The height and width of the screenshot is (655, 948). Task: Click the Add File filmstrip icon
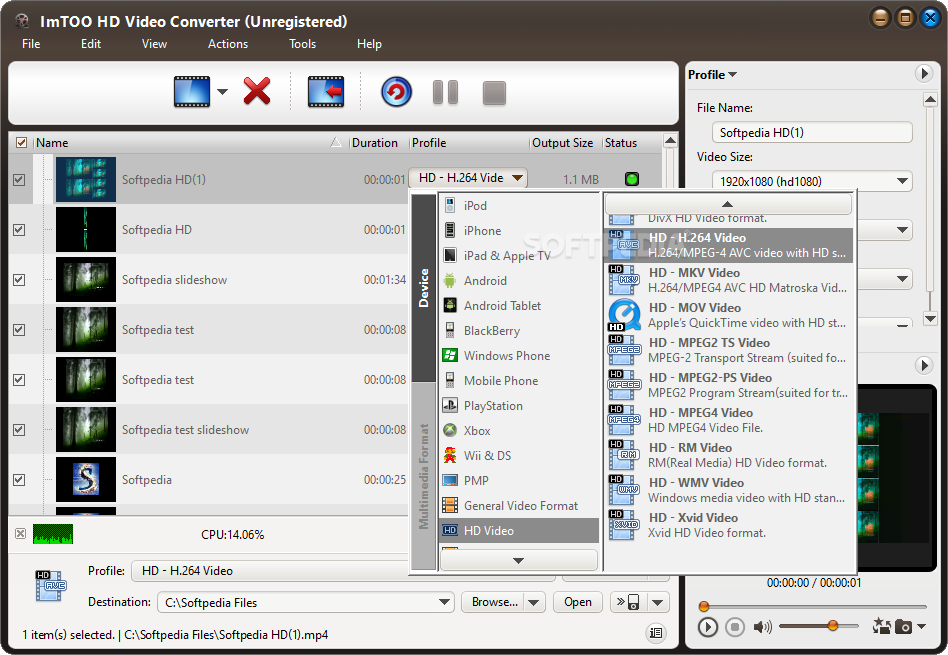(192, 92)
